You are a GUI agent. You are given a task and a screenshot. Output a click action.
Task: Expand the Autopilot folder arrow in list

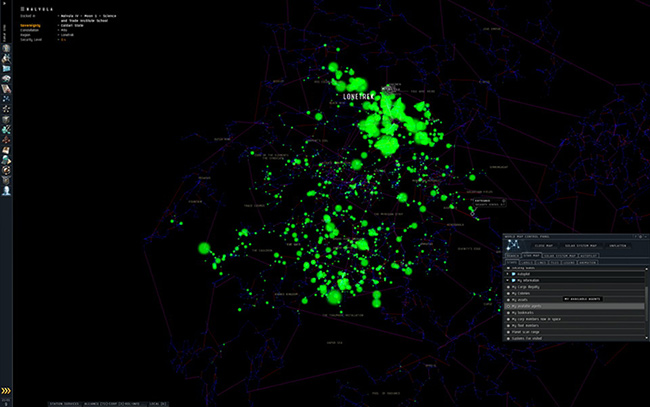(x=507, y=274)
